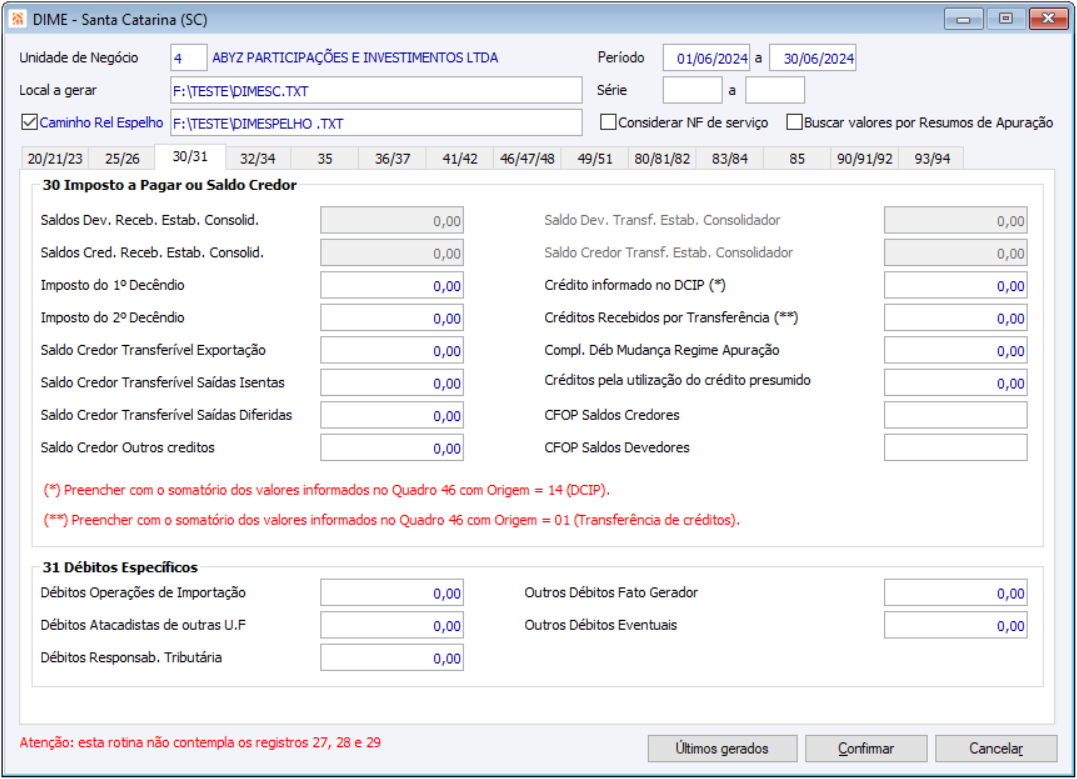Click Saldo Credor Transferível Exportação field
The width and height of the screenshot is (1077, 779).
point(392,350)
